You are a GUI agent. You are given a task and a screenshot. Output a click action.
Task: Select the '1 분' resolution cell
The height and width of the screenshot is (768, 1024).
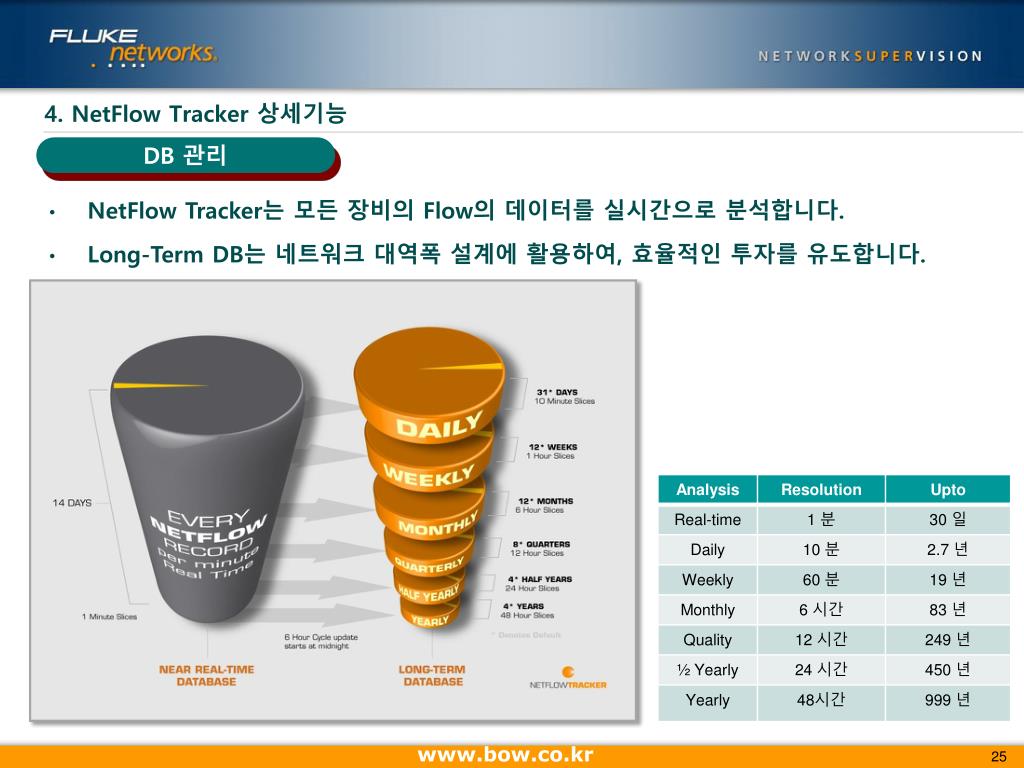tap(821, 520)
